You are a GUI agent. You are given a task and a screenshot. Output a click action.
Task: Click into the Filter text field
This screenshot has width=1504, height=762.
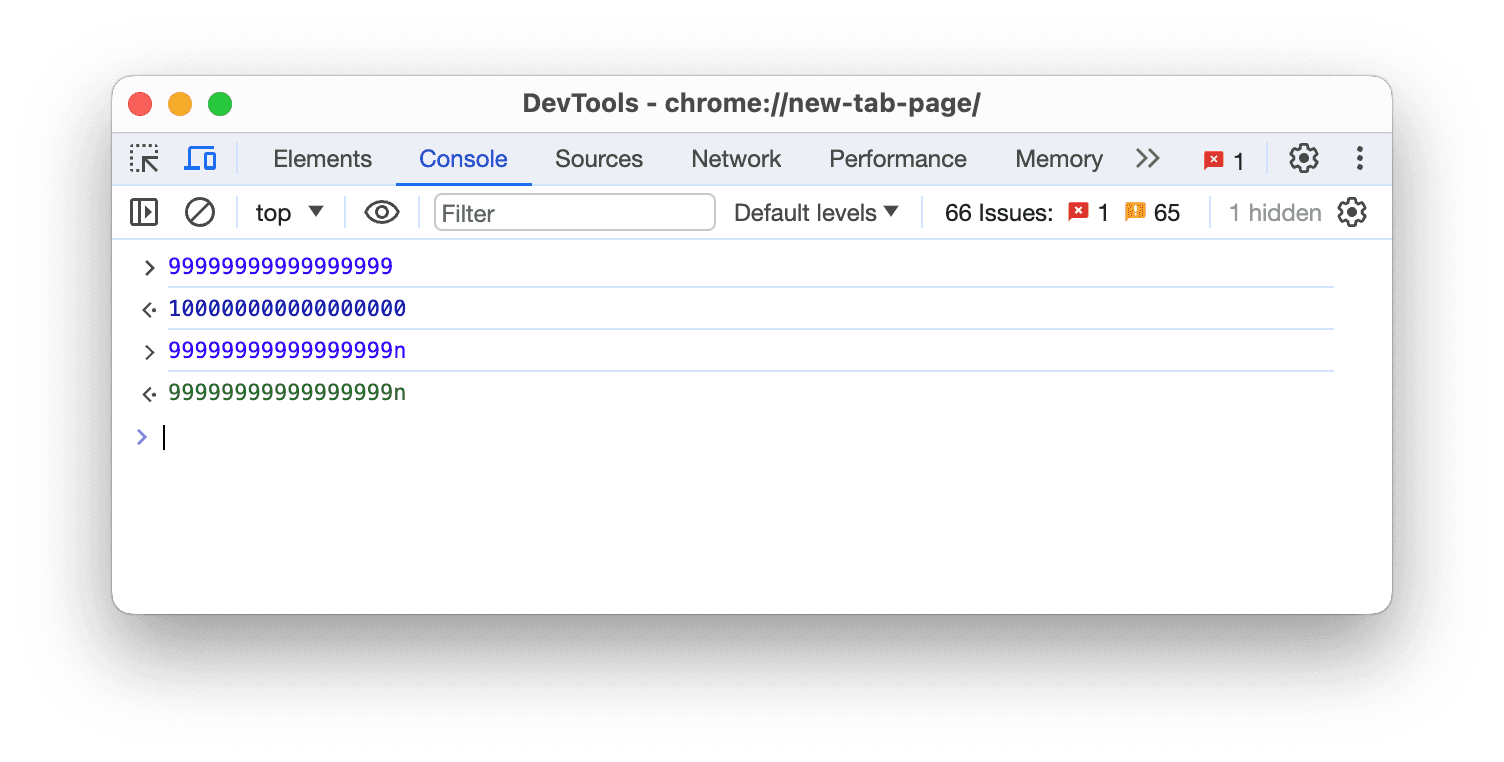[574, 213]
